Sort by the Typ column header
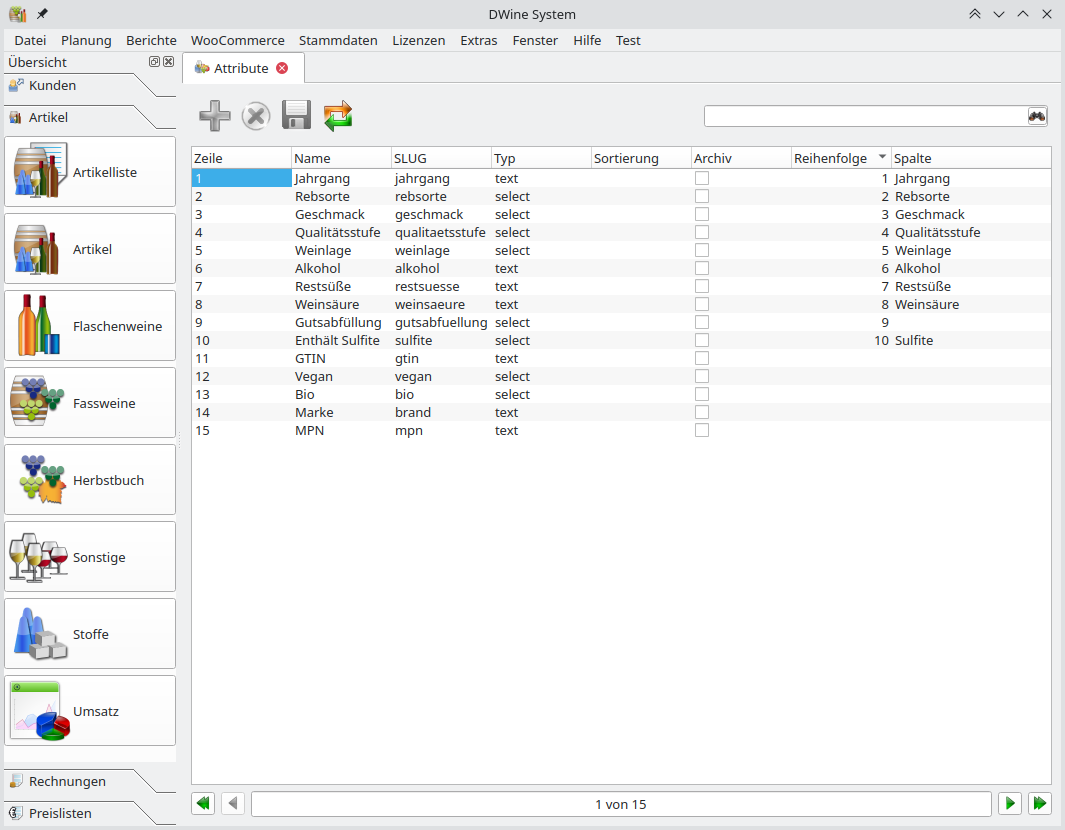 (541, 158)
